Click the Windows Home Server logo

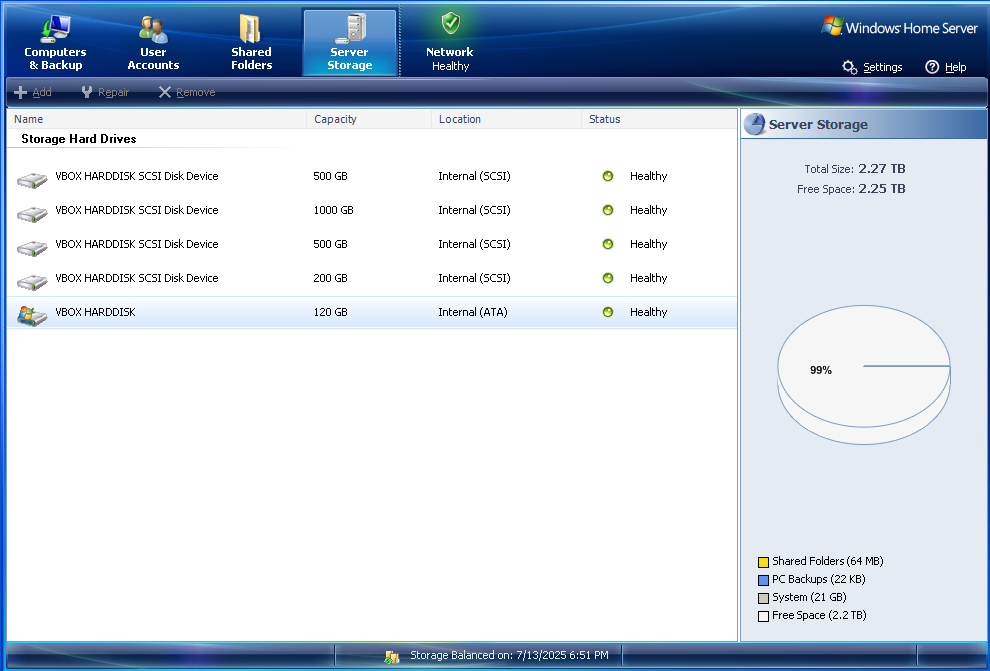coord(900,27)
